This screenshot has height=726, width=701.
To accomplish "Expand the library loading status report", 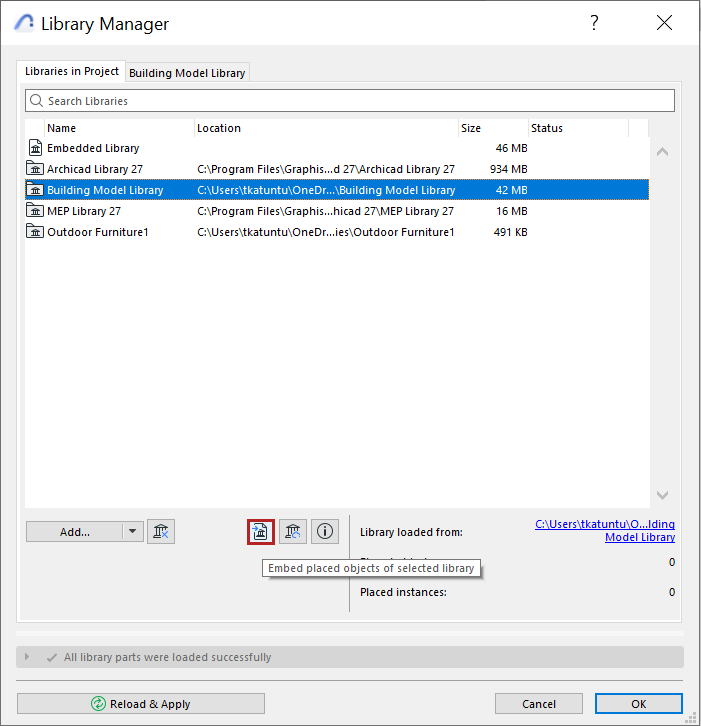I will point(27,657).
